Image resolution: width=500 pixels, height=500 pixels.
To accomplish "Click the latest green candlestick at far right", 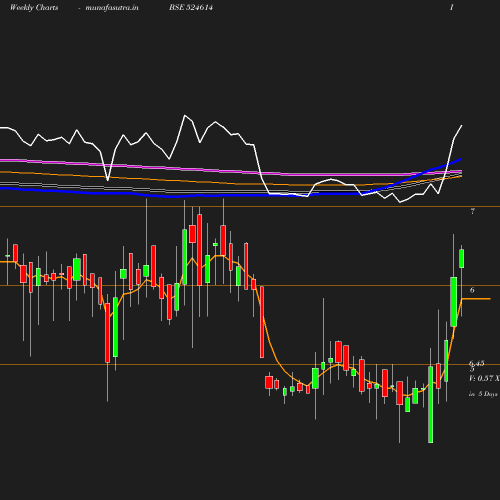I will tap(462, 258).
